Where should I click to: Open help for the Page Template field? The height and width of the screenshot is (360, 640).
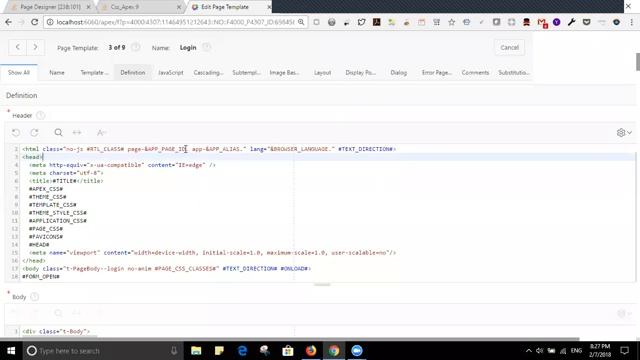[136, 47]
